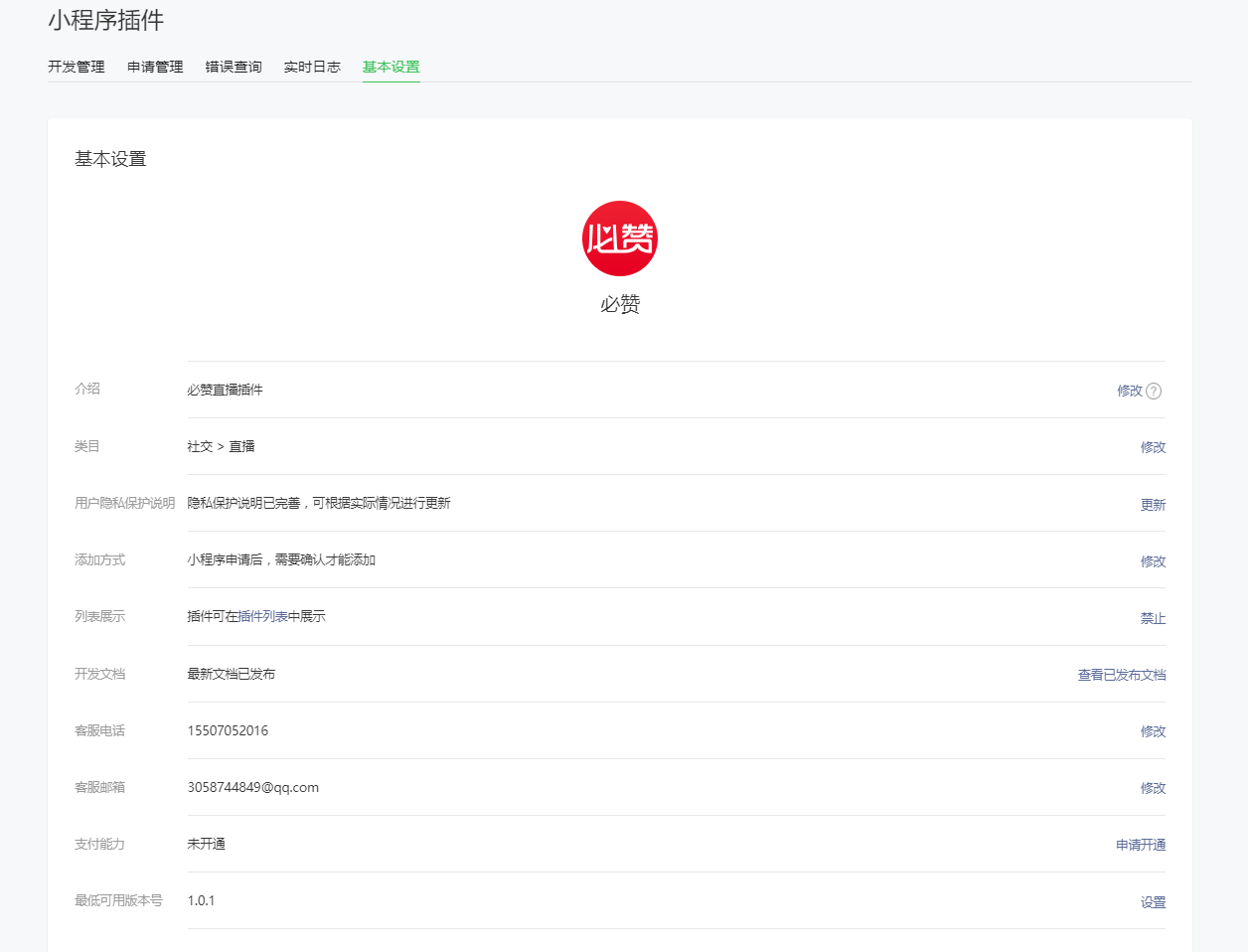
Task: Click the red 必赞 plugin logo
Action: (620, 238)
